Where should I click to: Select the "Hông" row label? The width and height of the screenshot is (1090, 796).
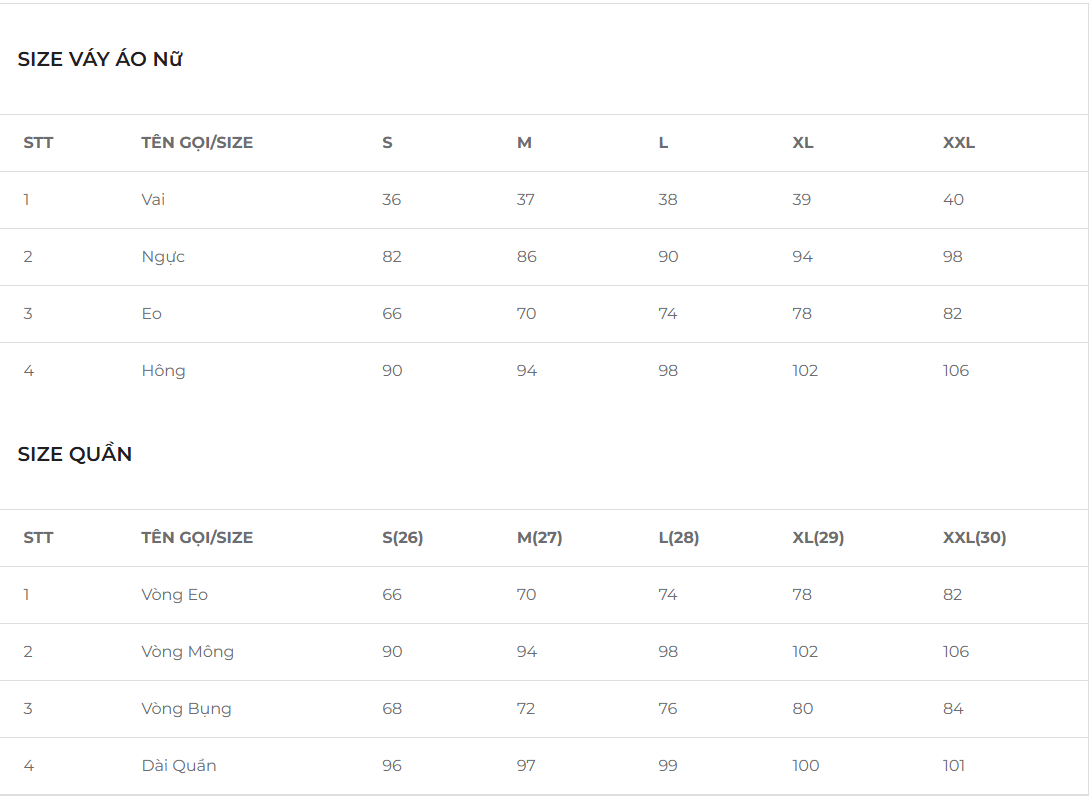point(163,371)
